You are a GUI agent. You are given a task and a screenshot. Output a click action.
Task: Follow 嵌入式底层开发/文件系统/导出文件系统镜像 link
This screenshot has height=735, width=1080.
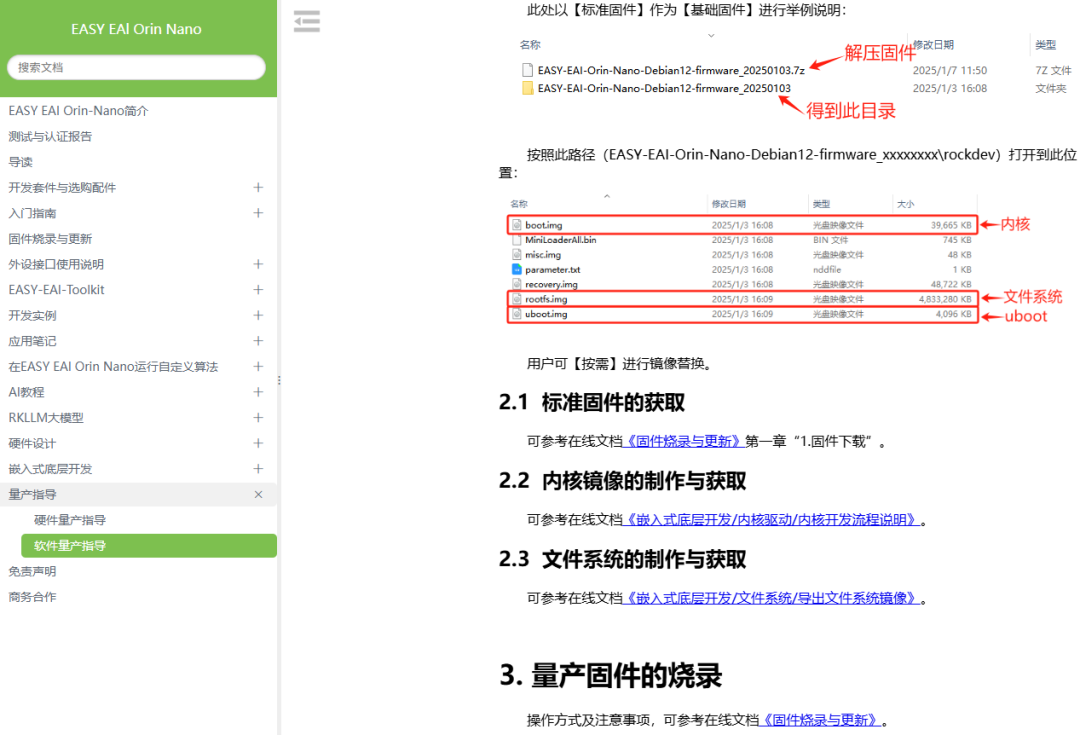click(771, 599)
